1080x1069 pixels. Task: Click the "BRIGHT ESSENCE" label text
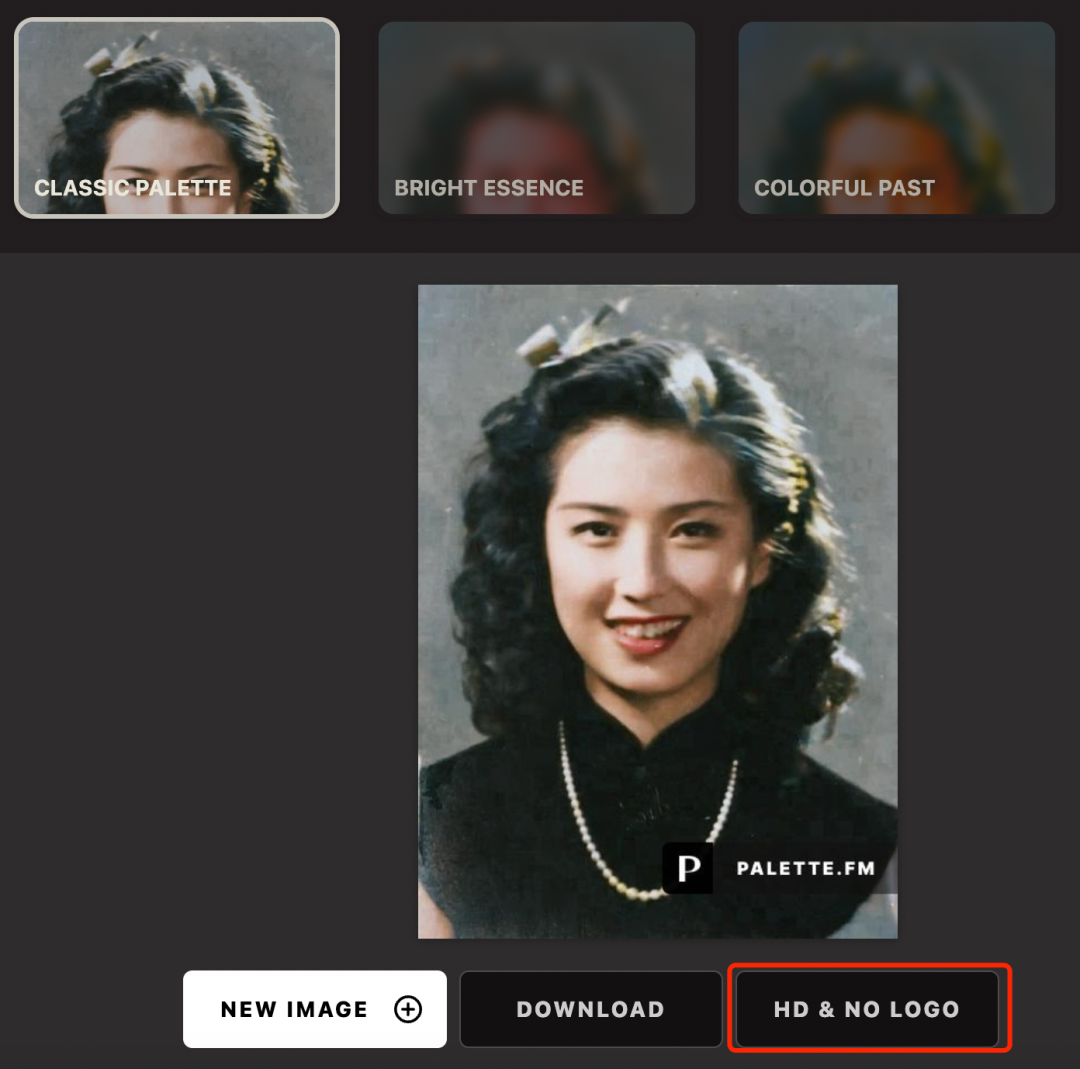pos(489,188)
